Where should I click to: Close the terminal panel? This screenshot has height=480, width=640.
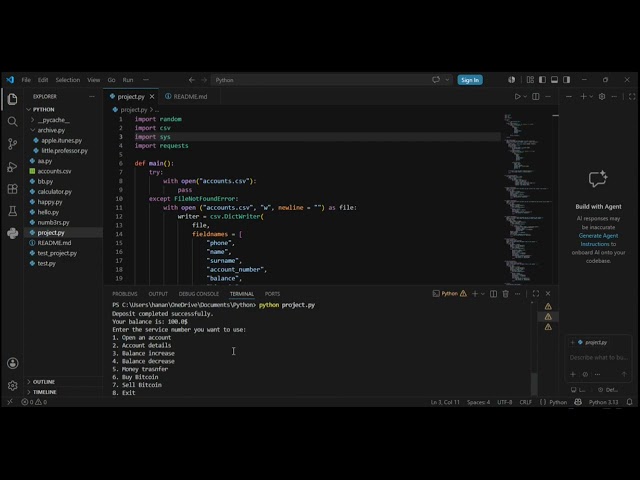(548, 294)
